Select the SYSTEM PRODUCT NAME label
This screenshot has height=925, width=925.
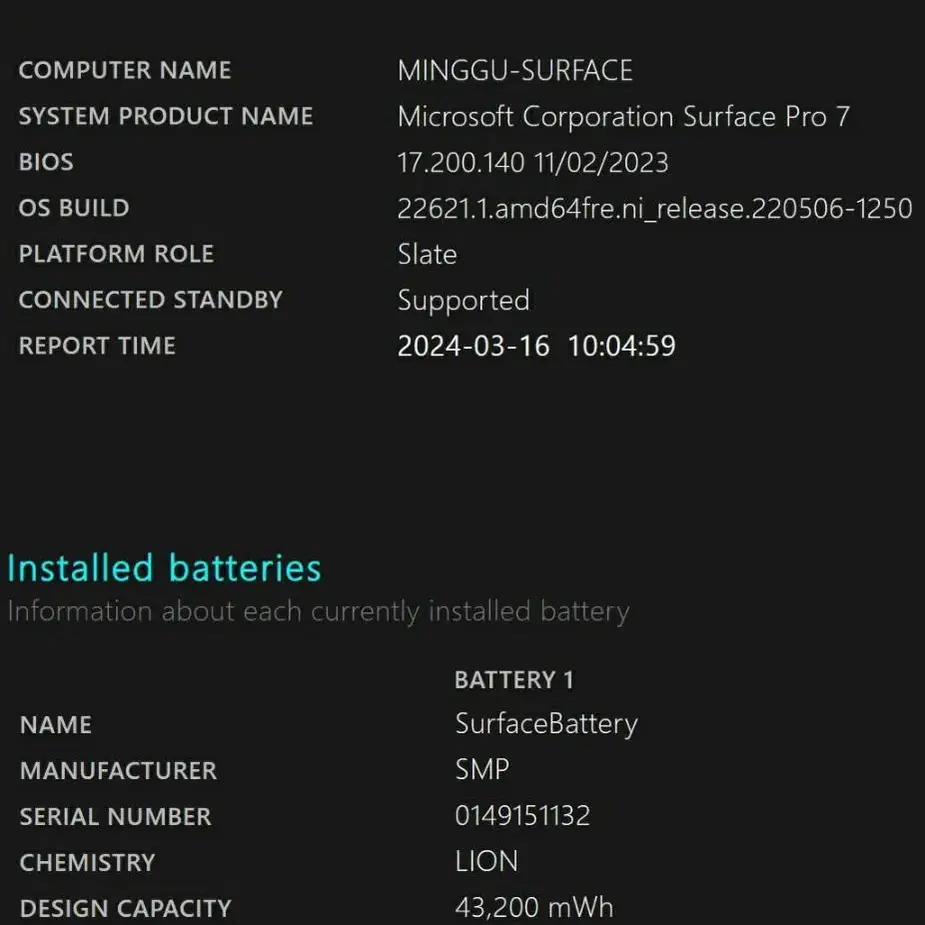click(166, 116)
